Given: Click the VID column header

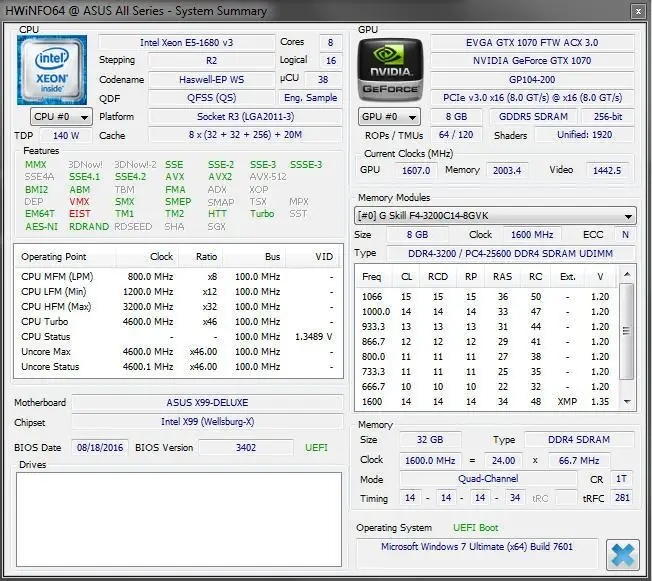Looking at the screenshot, I should [x=313, y=257].
